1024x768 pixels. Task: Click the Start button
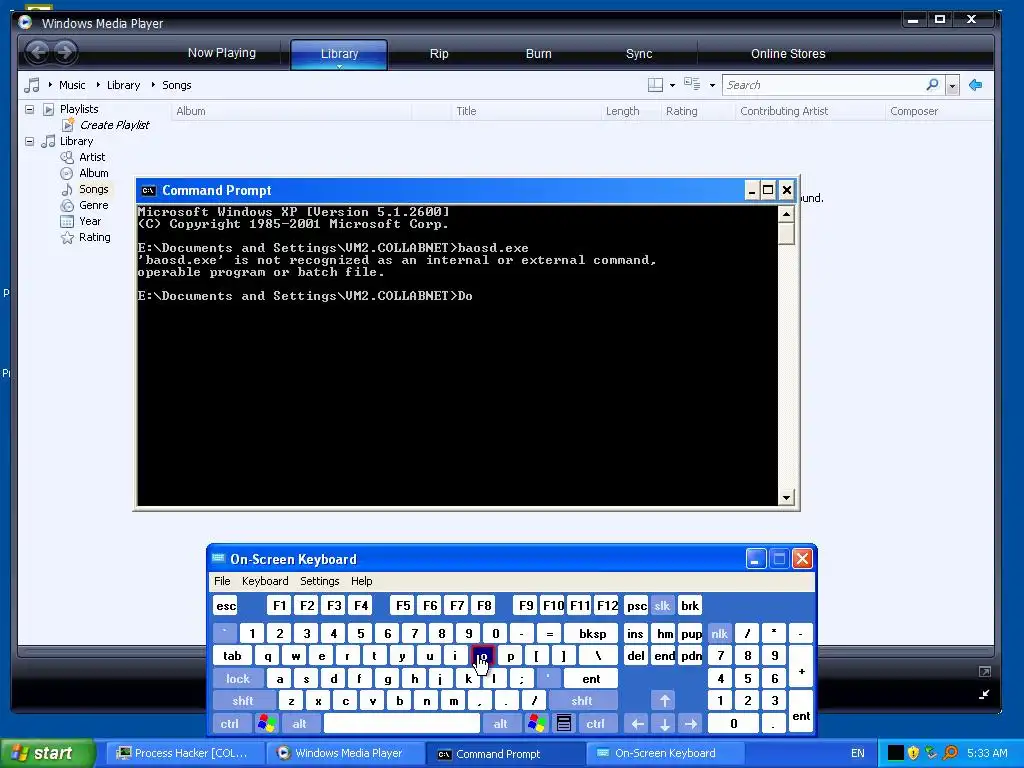[46, 753]
